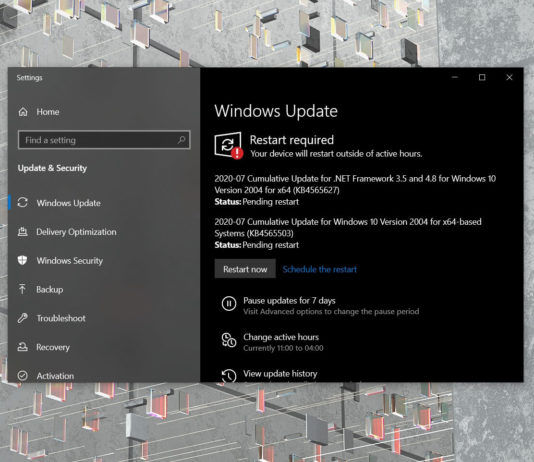The width and height of the screenshot is (534, 462).
Task: Click the Restart now button
Action: tap(245, 269)
